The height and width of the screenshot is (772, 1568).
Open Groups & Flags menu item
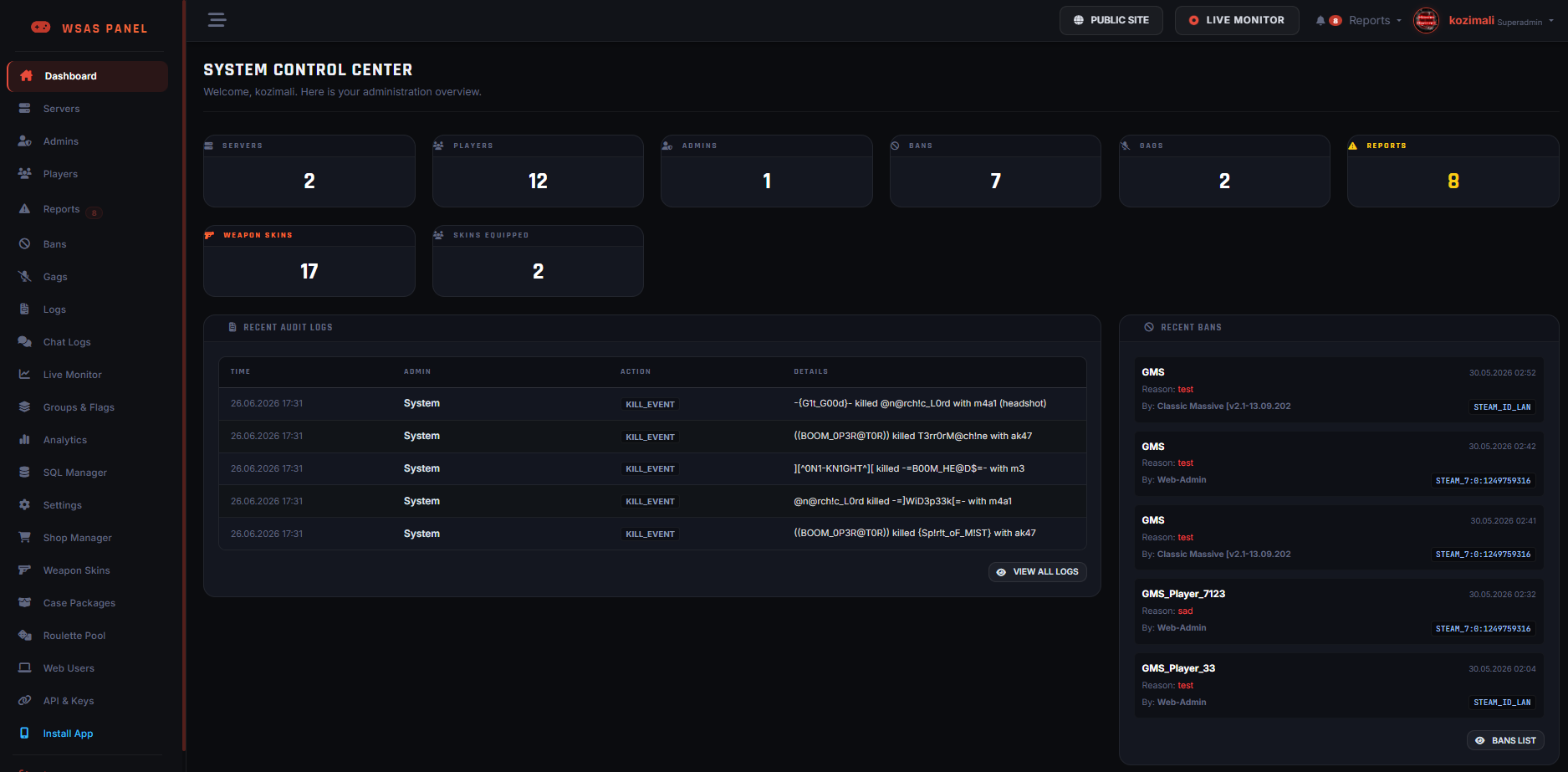88,407
